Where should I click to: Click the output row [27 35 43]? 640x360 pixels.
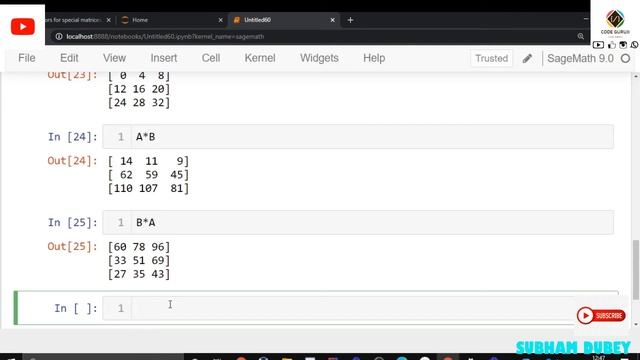tap(139, 274)
